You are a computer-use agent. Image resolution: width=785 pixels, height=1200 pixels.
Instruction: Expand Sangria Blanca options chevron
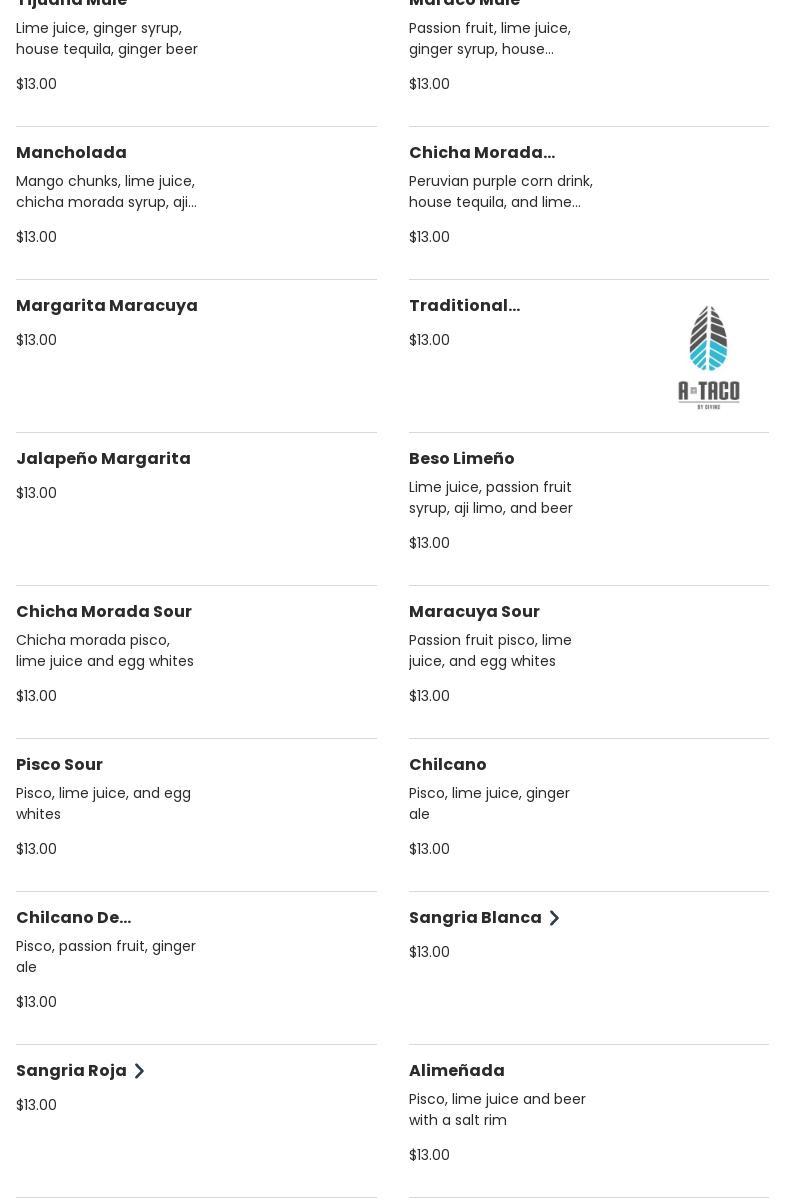(x=554, y=918)
